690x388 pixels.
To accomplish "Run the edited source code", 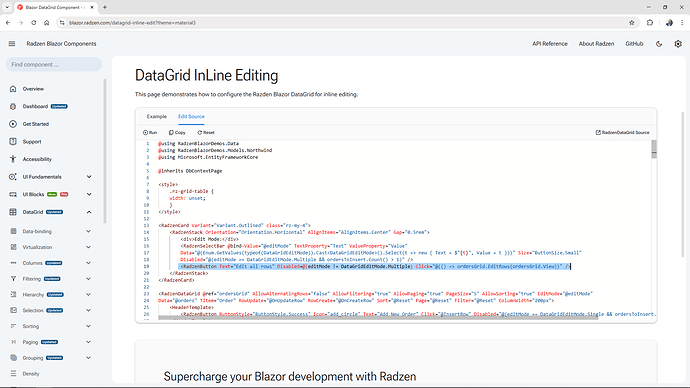I will click(x=150, y=132).
